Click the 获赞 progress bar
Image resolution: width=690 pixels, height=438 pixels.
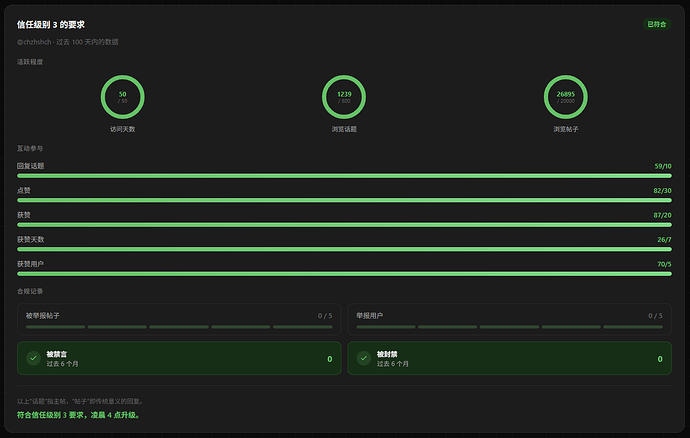344,225
